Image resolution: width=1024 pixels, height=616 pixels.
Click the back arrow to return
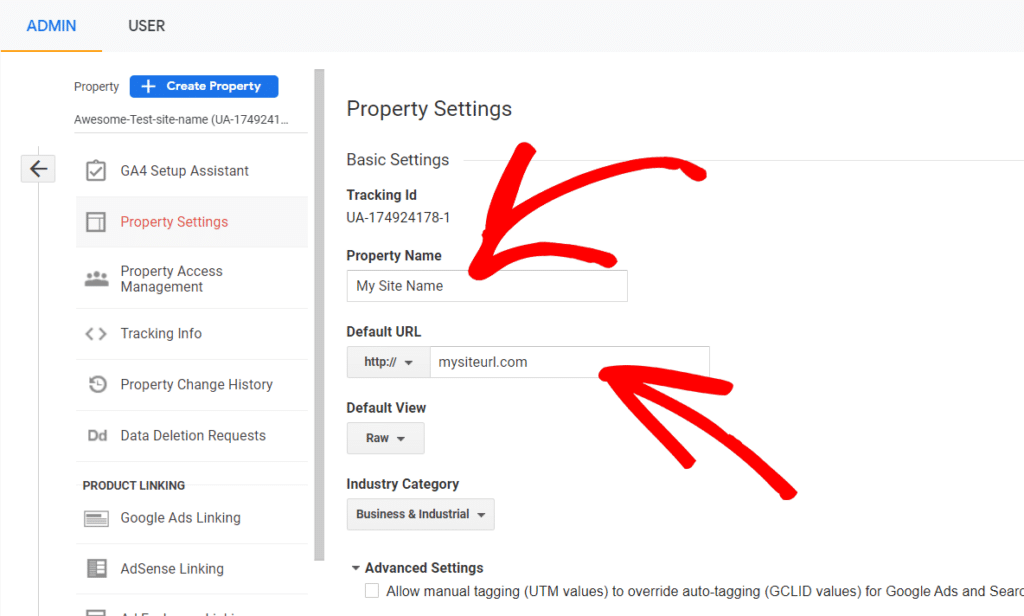click(x=37, y=168)
